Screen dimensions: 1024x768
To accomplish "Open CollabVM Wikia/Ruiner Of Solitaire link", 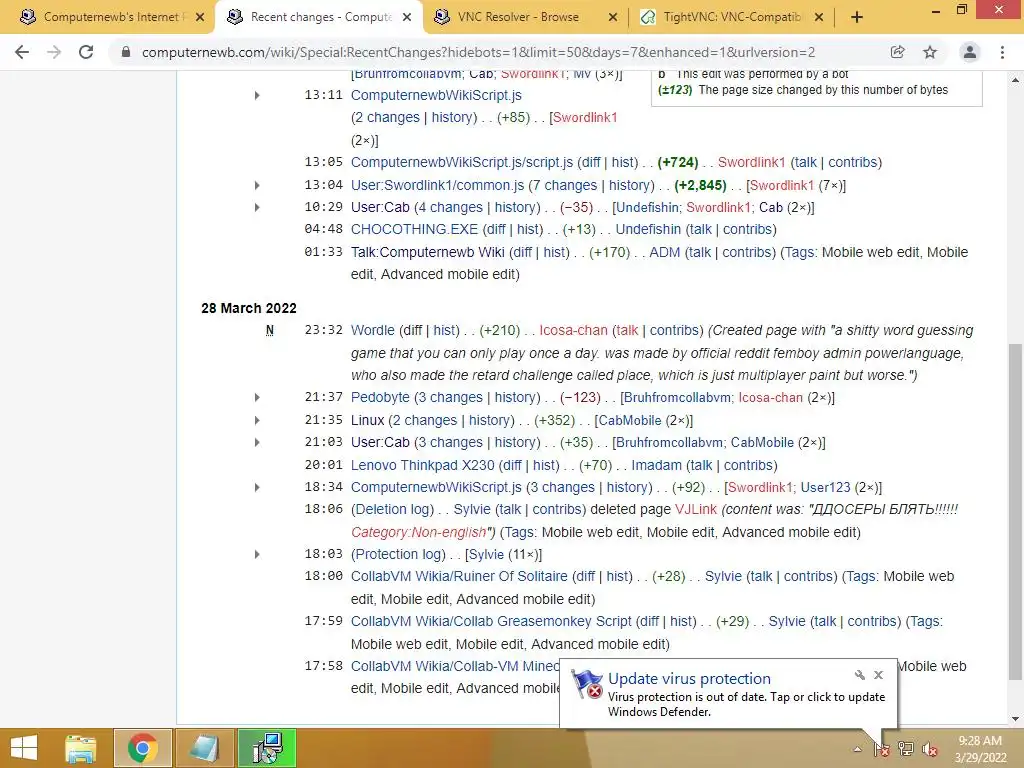I will pyautogui.click(x=459, y=577).
